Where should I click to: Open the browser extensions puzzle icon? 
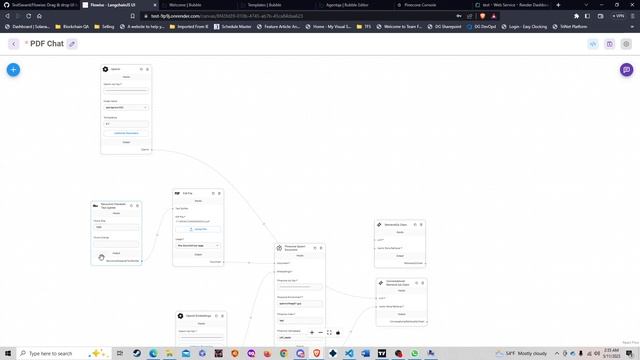576,16
